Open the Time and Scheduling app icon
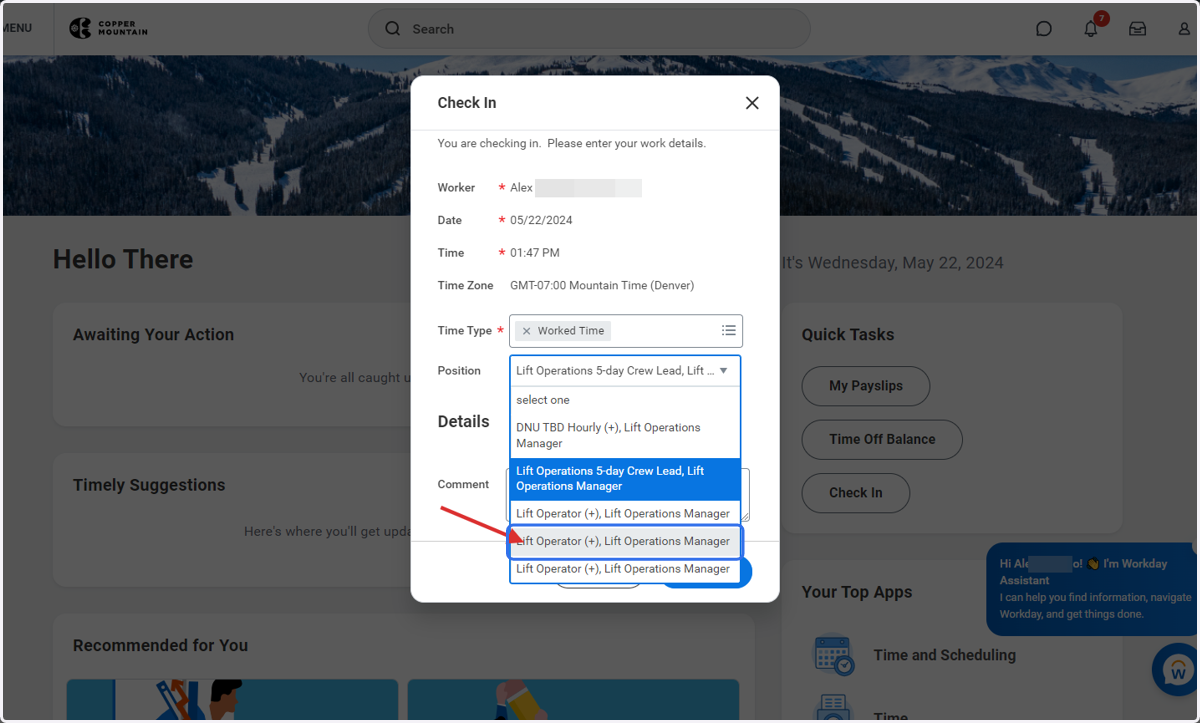The height and width of the screenshot is (723, 1200). pos(833,655)
